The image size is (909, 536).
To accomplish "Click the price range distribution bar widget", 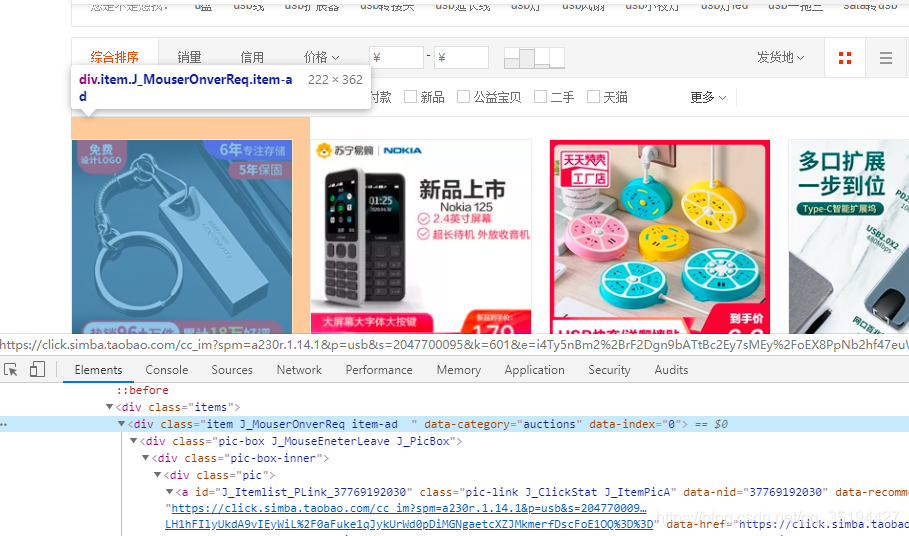I will tap(534, 58).
